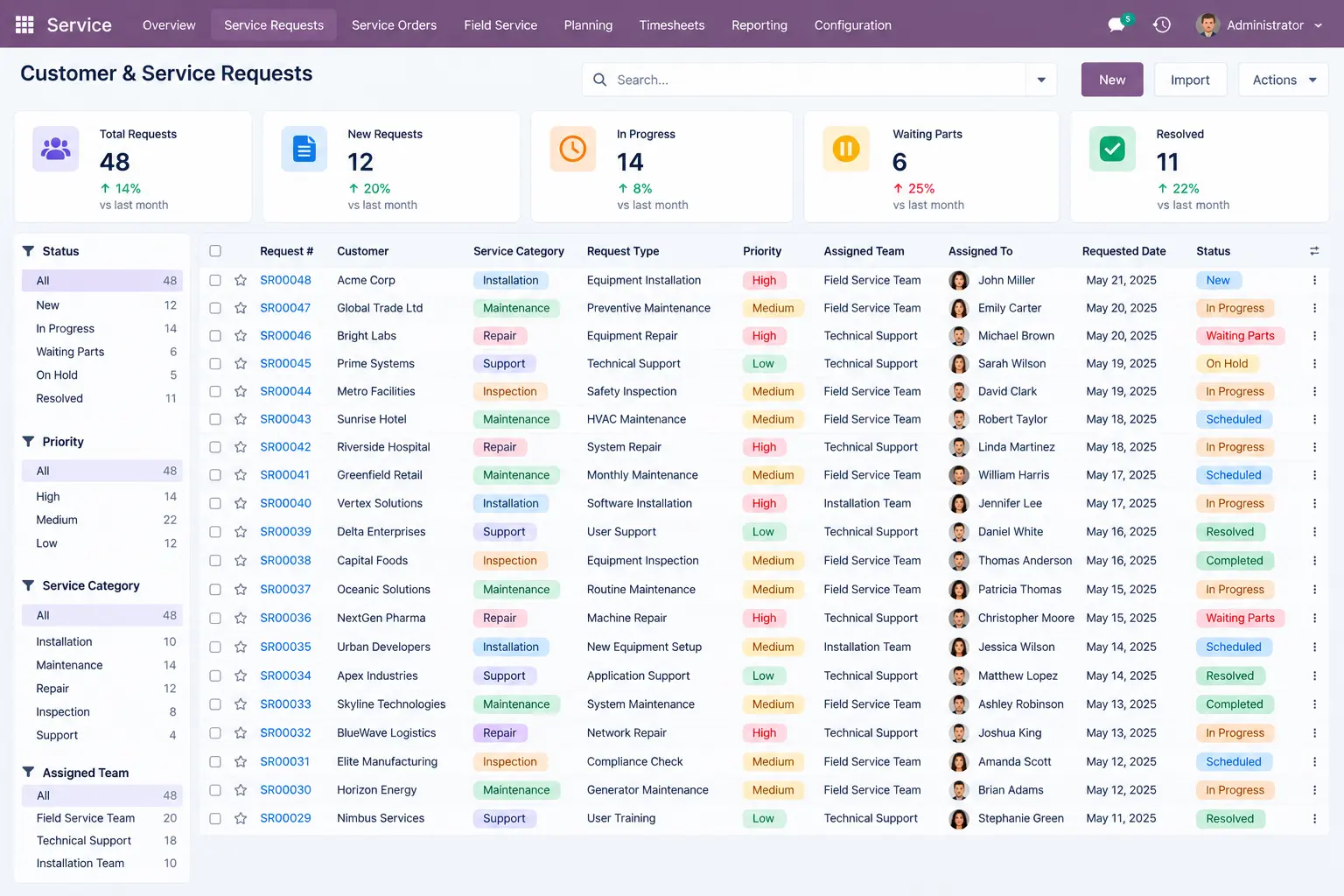Open the Actions dropdown
This screenshot has height=896, width=1344.
1284,80
